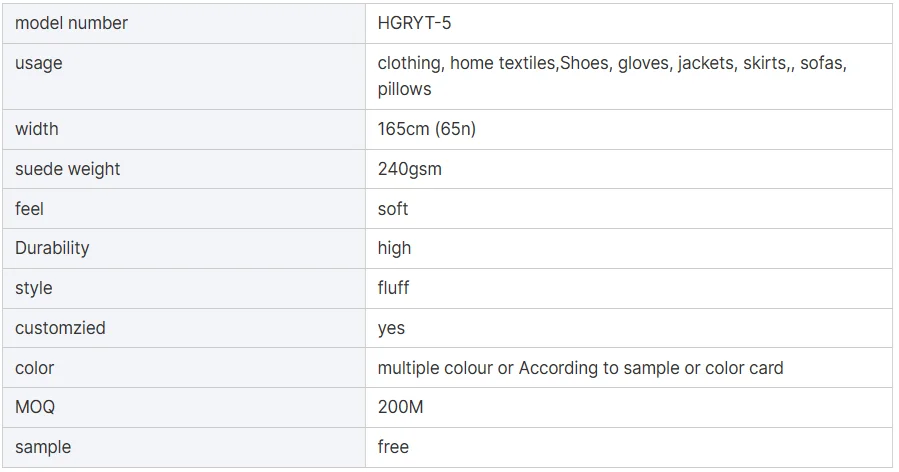Click the "customzied" row label
The image size is (899, 472).
tap(60, 328)
